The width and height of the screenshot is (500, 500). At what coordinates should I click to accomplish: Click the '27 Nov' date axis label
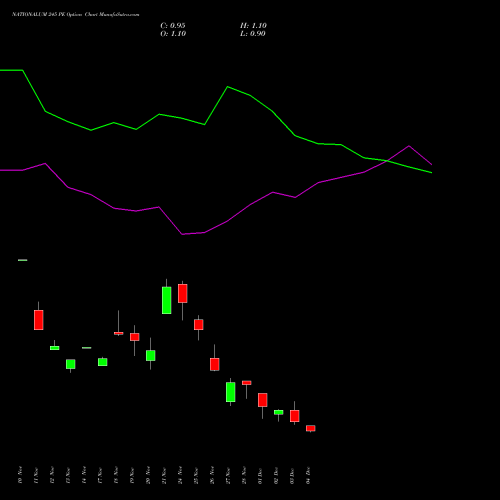[228, 475]
